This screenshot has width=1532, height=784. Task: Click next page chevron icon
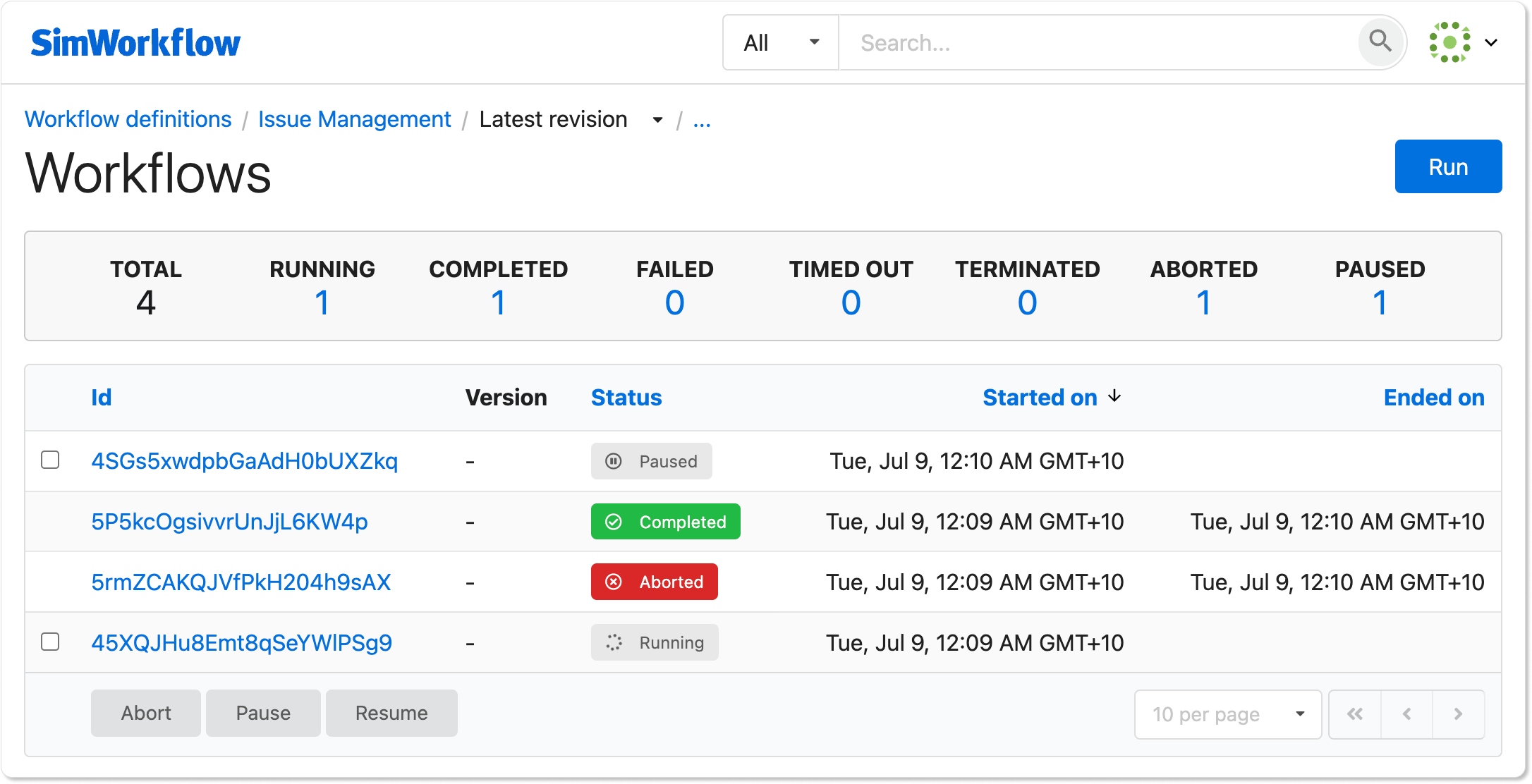click(1458, 714)
